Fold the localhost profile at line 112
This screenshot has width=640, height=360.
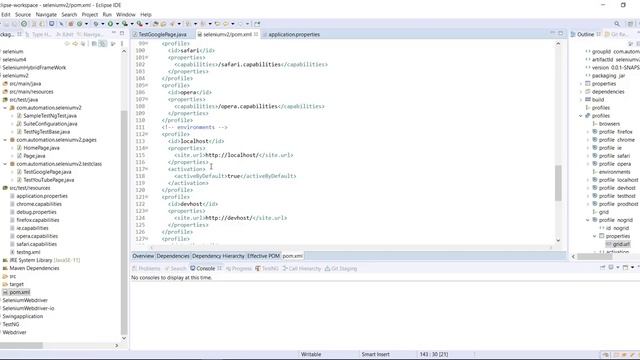click(x=147, y=134)
